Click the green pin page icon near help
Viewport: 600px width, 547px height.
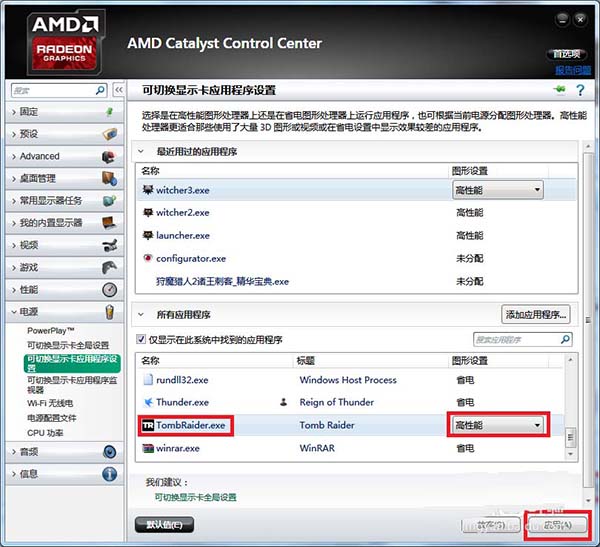point(559,90)
